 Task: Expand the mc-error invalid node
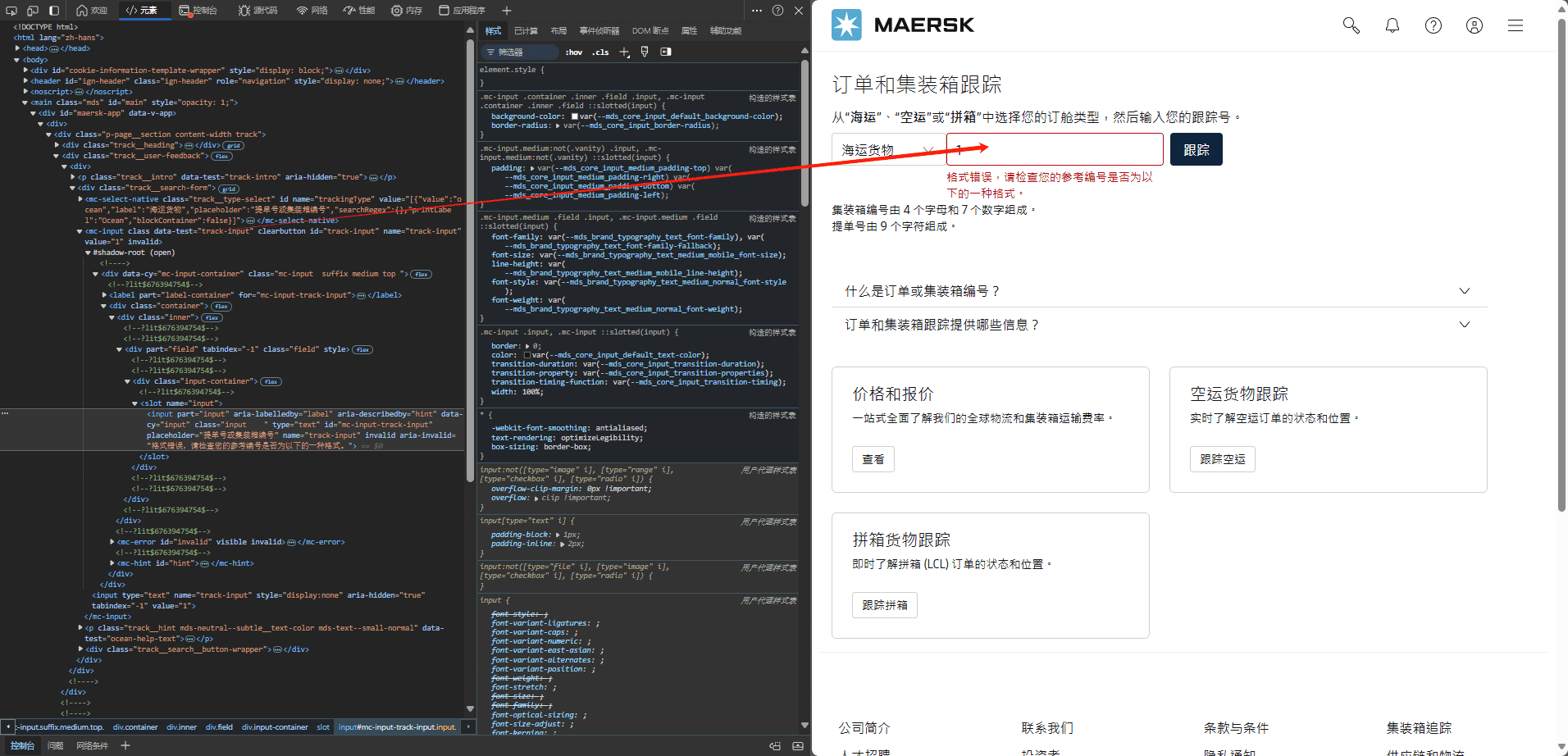(x=112, y=542)
